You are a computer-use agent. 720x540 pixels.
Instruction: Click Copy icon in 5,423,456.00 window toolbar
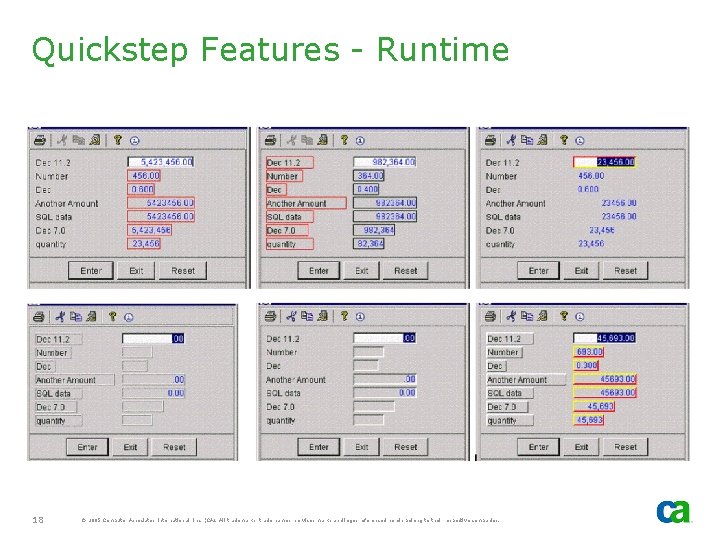click(x=79, y=140)
